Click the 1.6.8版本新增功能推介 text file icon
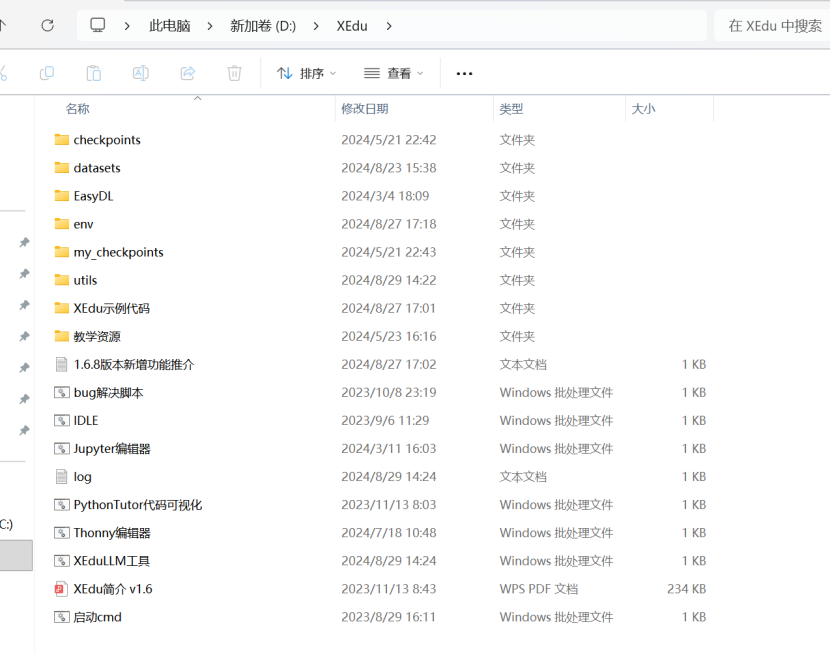Viewport: 830px width, 654px height. tap(61, 364)
